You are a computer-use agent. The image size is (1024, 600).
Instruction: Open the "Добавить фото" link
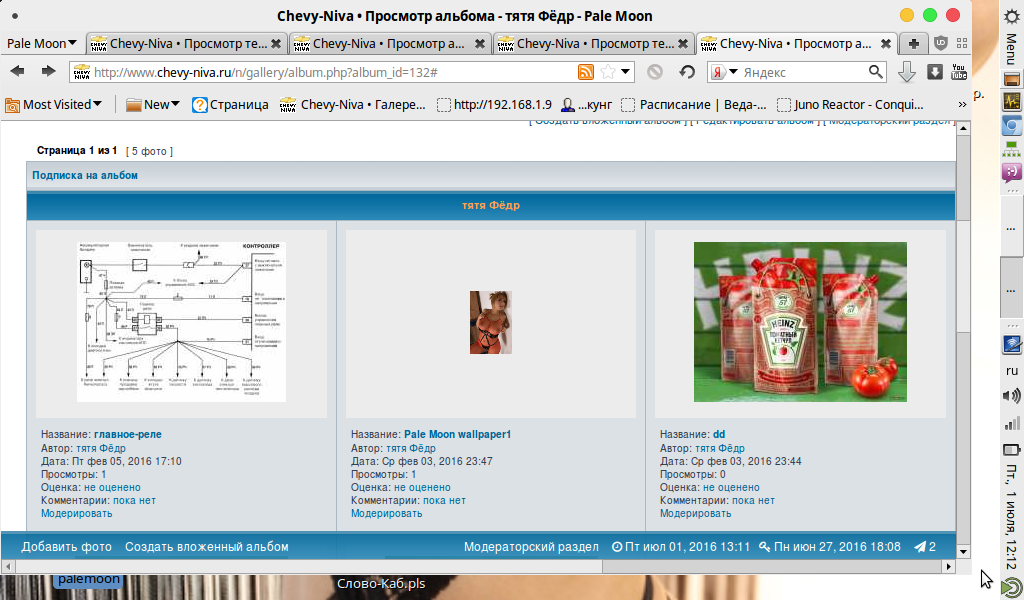pos(66,547)
